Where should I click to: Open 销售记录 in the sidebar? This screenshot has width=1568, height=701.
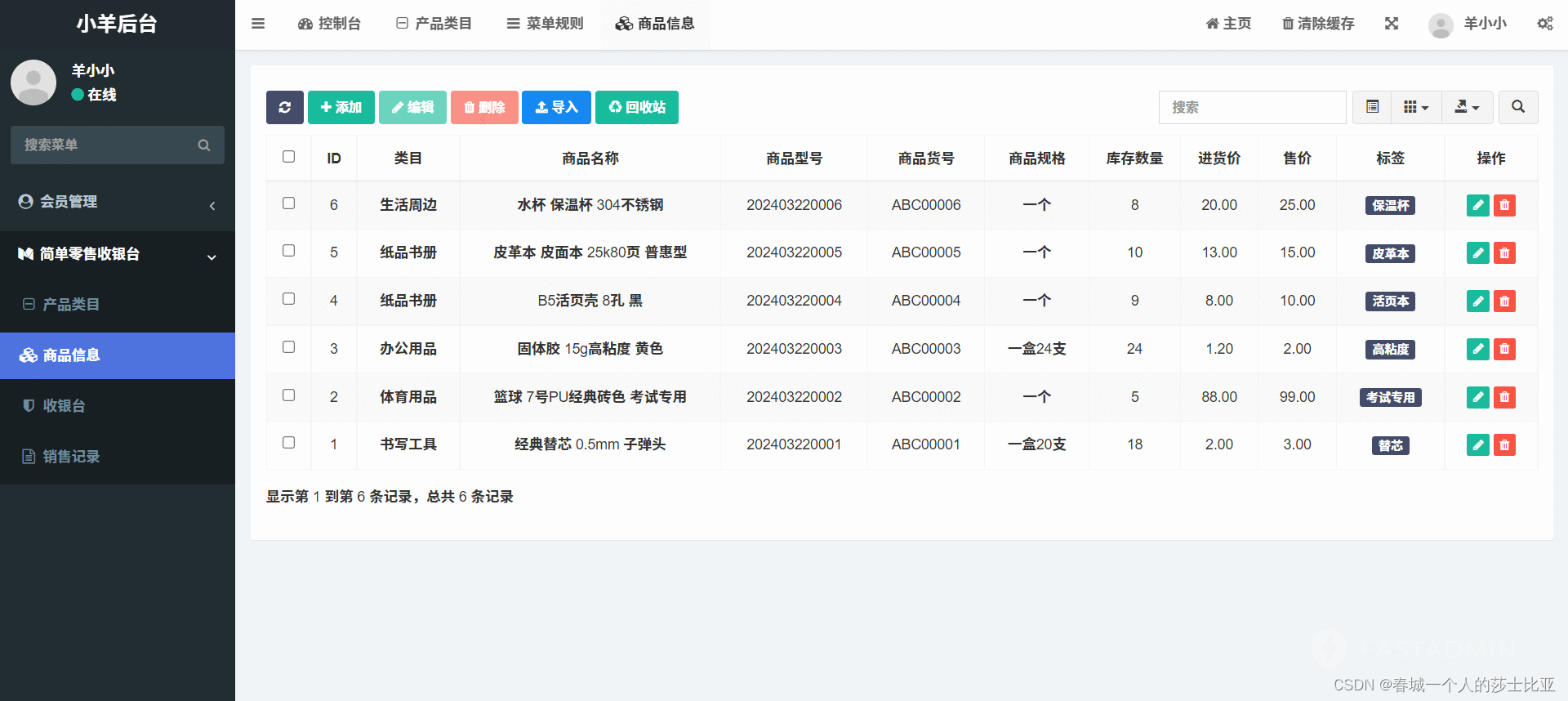click(118, 457)
